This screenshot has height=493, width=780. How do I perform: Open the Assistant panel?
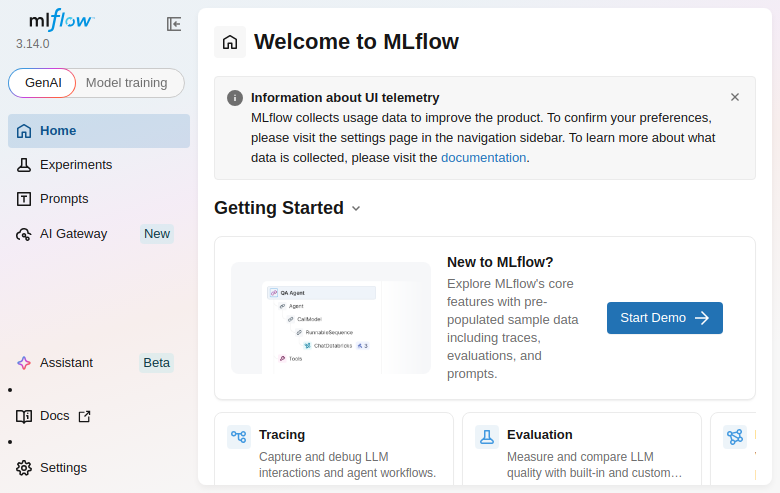tap(99, 363)
